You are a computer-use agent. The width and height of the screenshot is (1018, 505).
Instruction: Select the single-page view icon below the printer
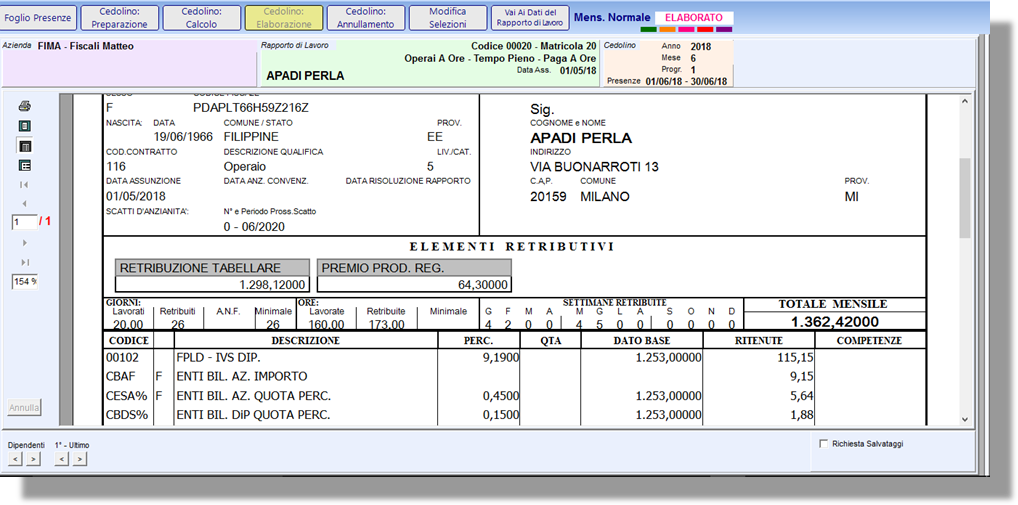[x=25, y=126]
